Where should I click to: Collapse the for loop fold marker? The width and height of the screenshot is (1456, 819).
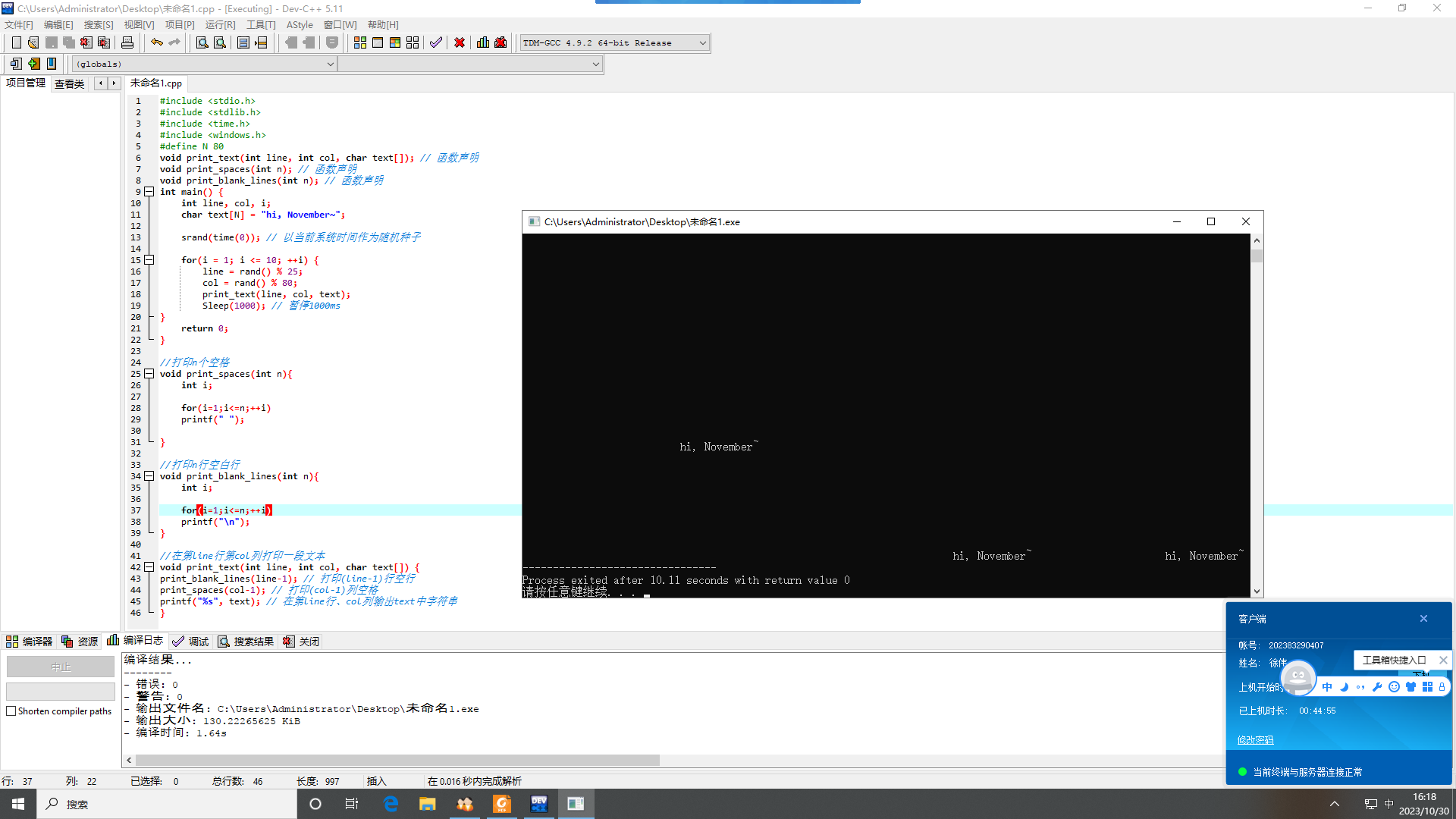[149, 260]
